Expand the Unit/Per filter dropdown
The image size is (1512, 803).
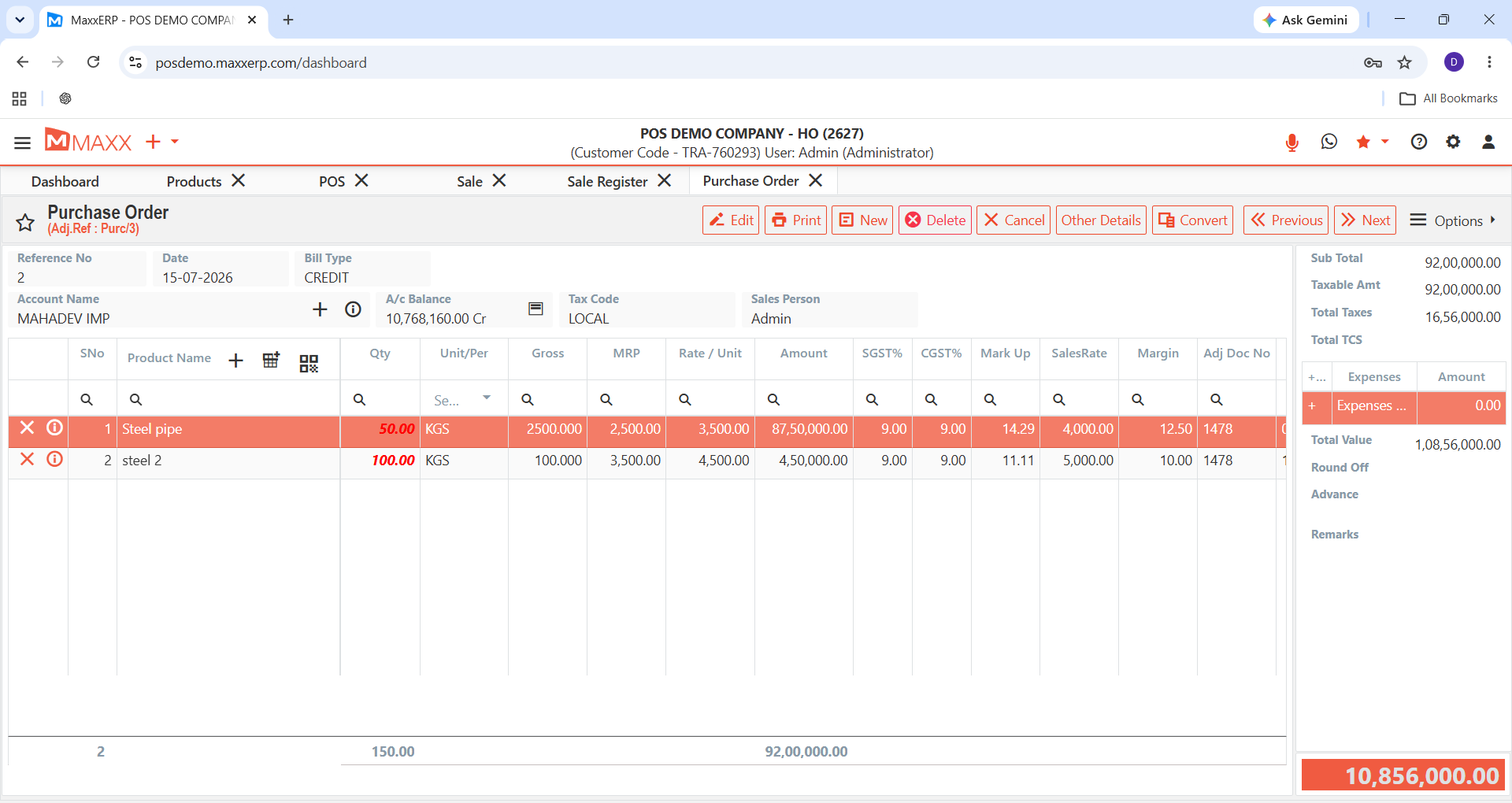click(x=487, y=398)
